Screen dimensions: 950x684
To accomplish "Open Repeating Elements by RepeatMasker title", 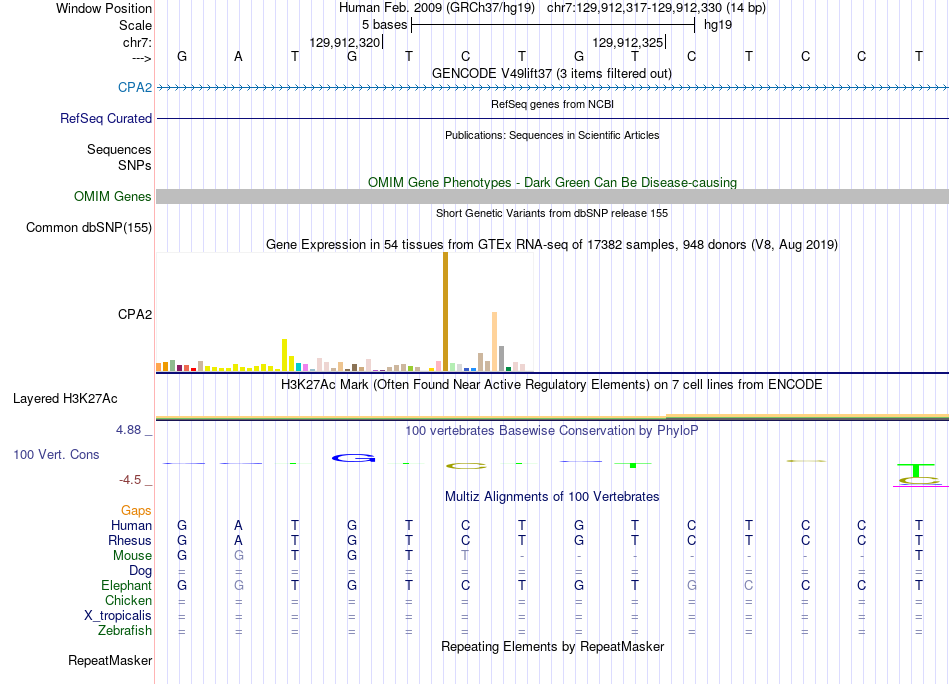I will click(552, 646).
